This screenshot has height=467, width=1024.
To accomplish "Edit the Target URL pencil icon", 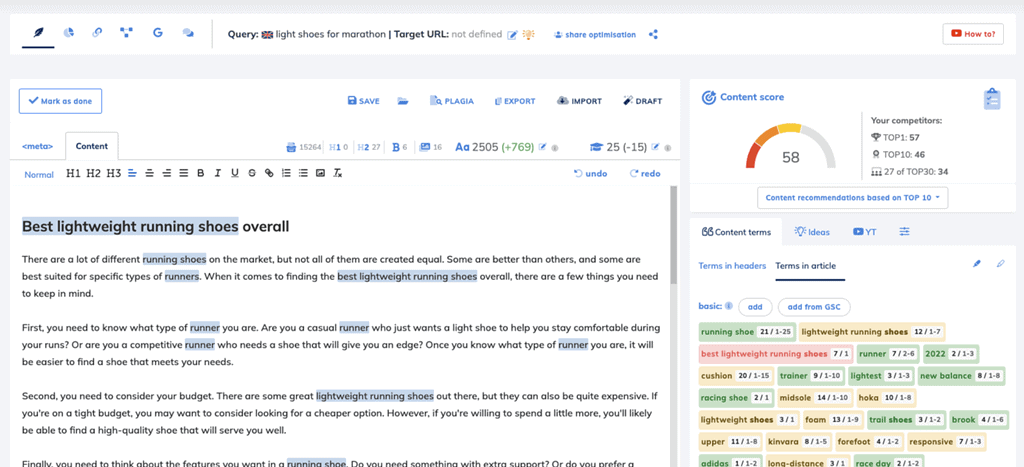I will (512, 35).
